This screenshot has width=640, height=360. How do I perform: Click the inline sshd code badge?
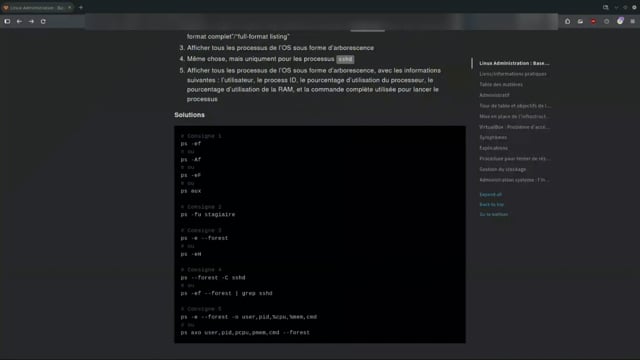[345, 59]
